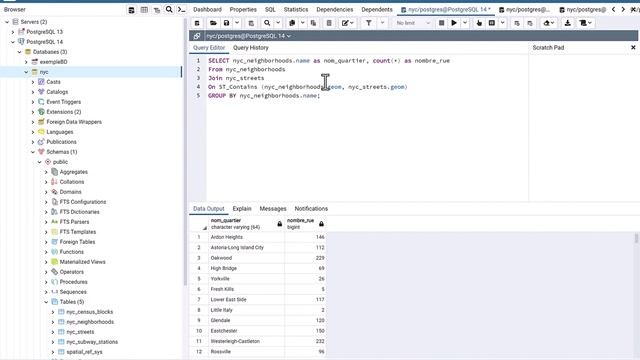Collapse the Databases (3) node
The image size is (640, 360).
pyautogui.click(x=20, y=52)
